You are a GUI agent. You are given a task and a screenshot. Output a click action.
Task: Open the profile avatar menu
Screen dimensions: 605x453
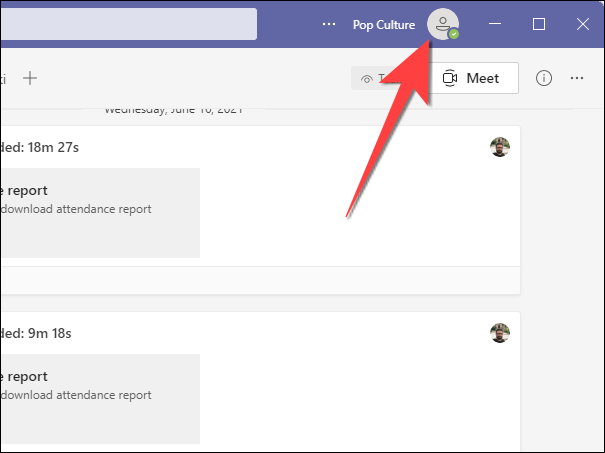click(442, 24)
